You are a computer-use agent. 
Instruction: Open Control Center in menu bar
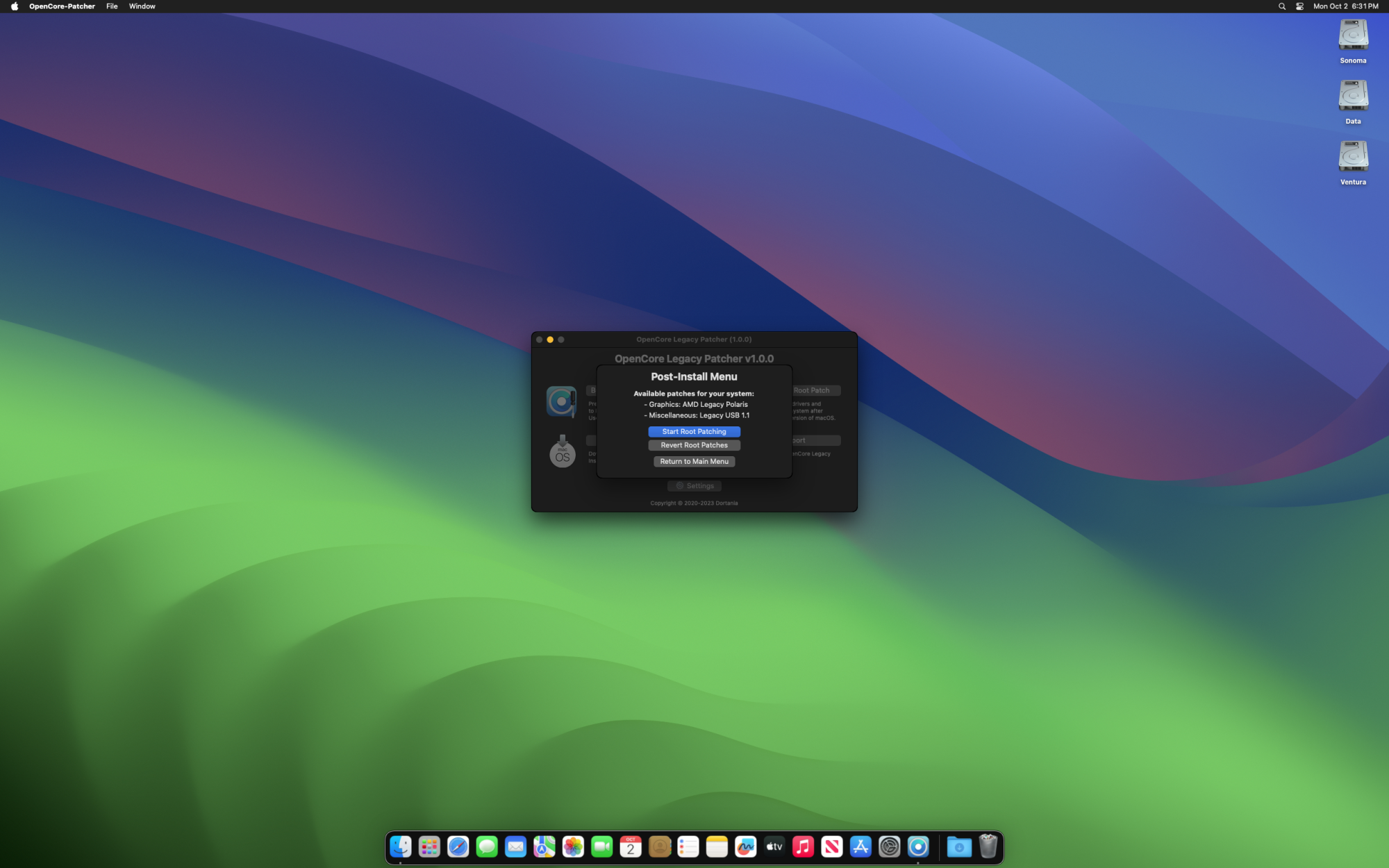1299,6
